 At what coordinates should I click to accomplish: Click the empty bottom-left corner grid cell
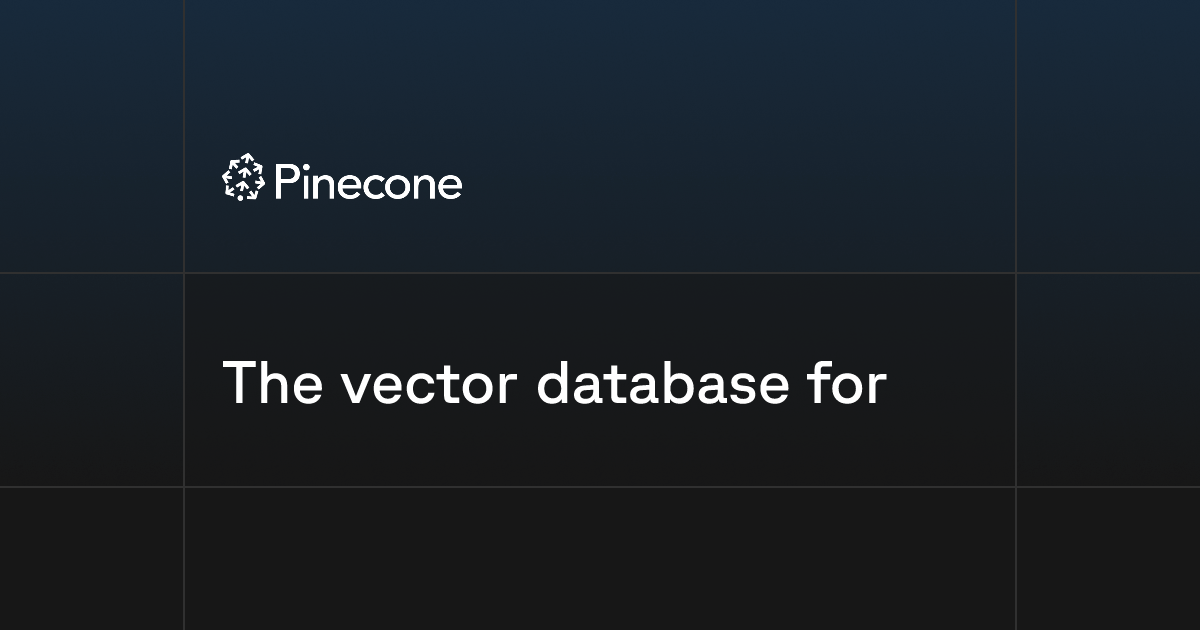[x=91, y=559]
